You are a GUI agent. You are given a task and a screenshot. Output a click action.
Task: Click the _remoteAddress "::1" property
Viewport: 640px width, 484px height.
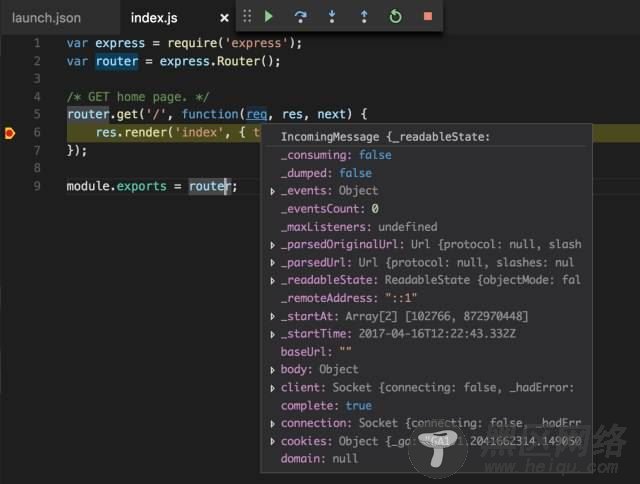tap(349, 298)
